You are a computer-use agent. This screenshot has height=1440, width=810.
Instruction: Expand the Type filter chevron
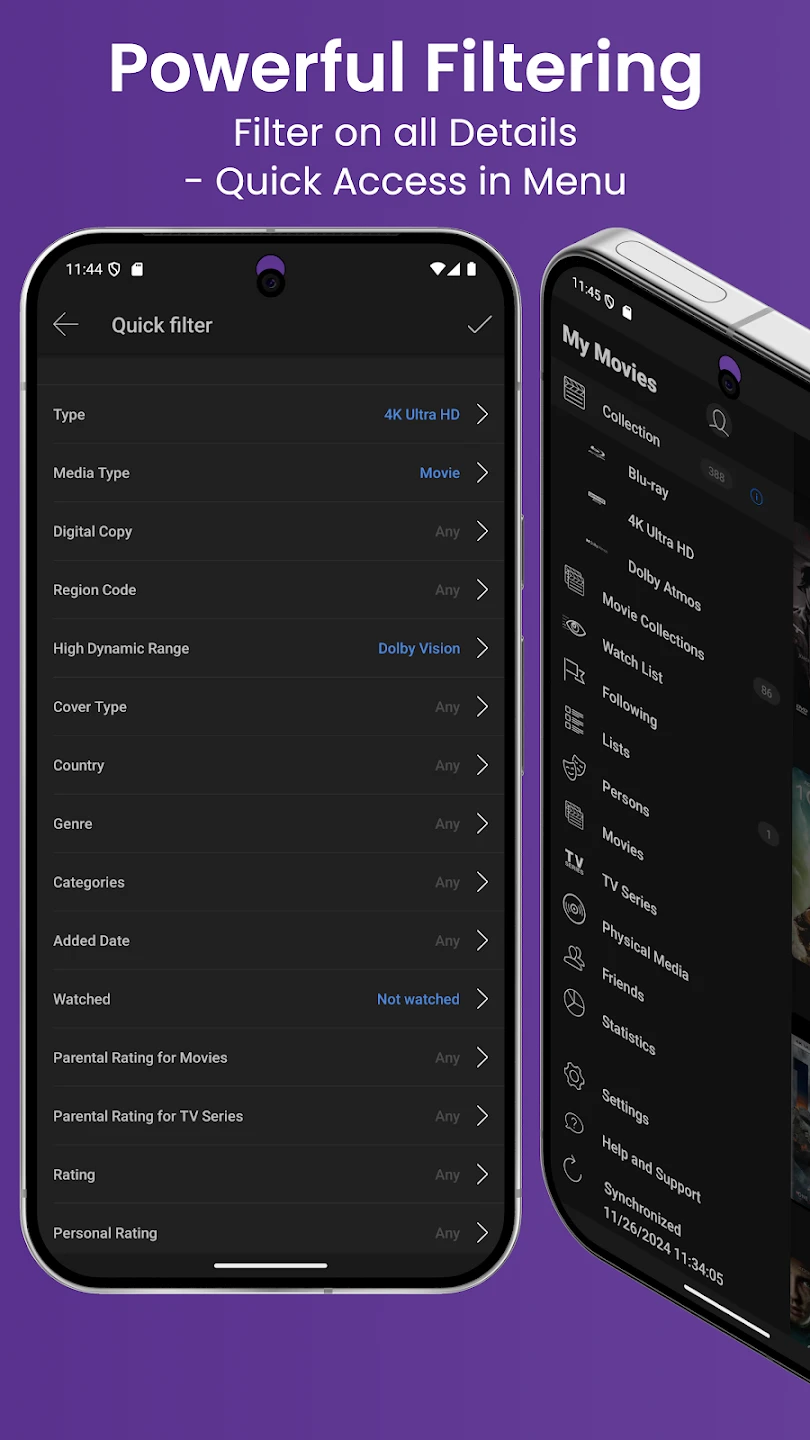point(482,414)
